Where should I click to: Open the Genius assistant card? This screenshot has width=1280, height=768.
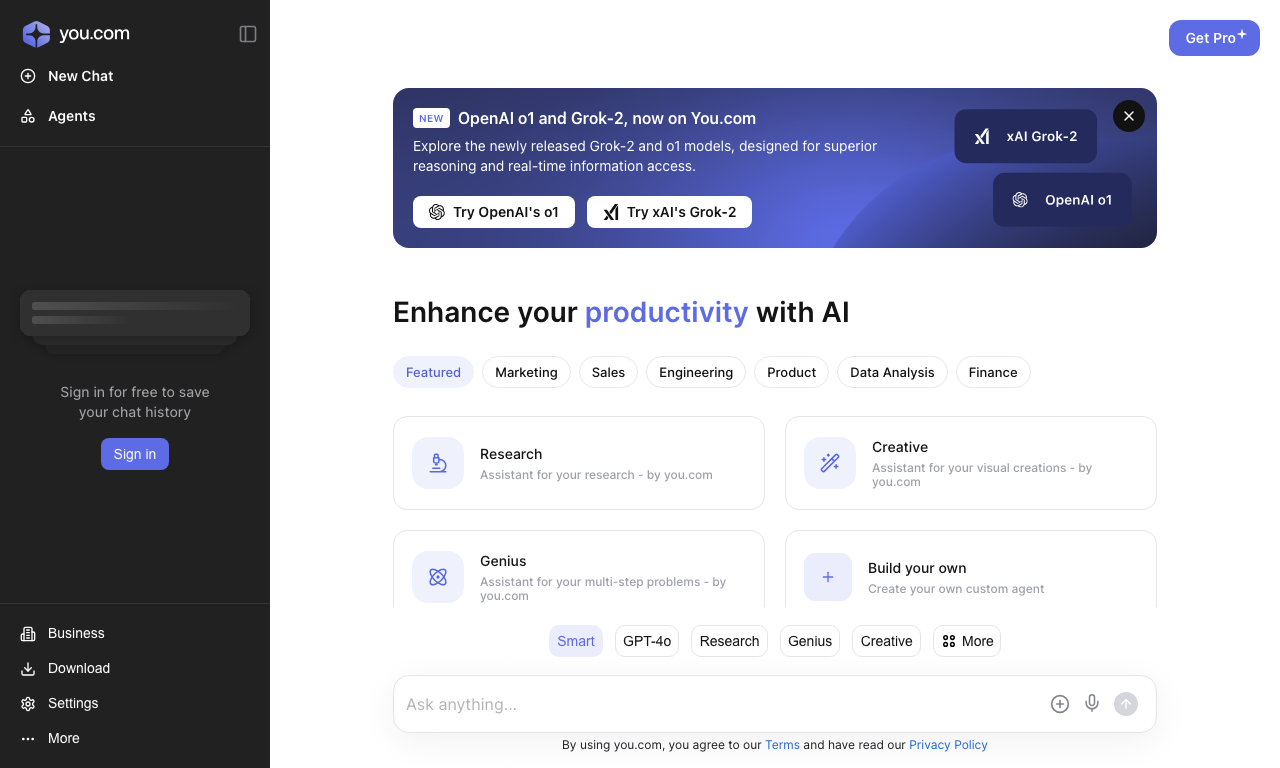pyautogui.click(x=579, y=569)
